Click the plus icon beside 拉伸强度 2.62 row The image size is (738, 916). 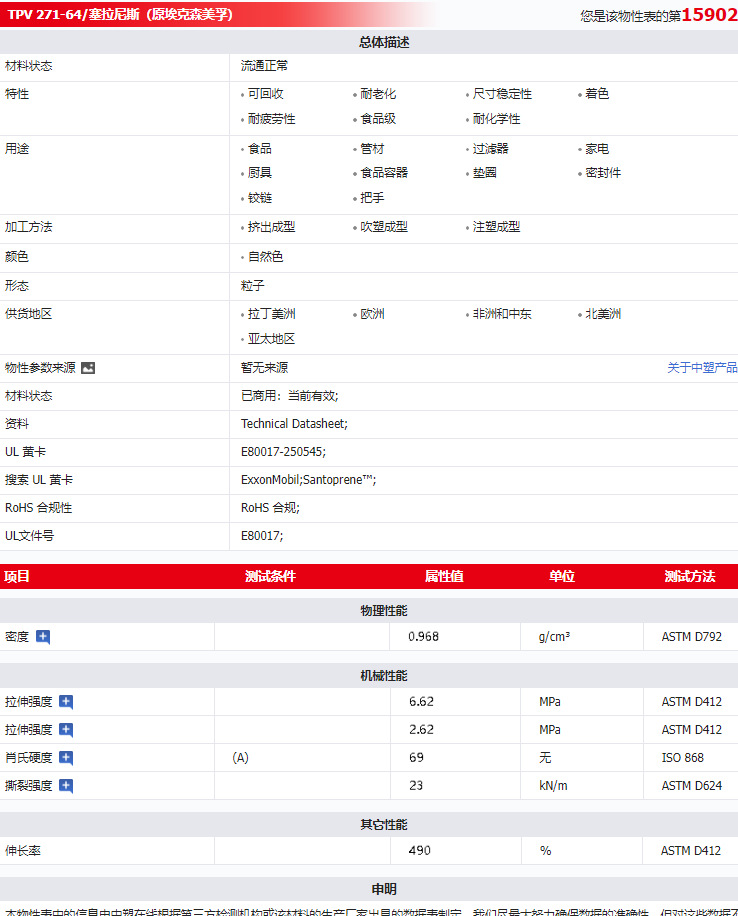(x=66, y=730)
